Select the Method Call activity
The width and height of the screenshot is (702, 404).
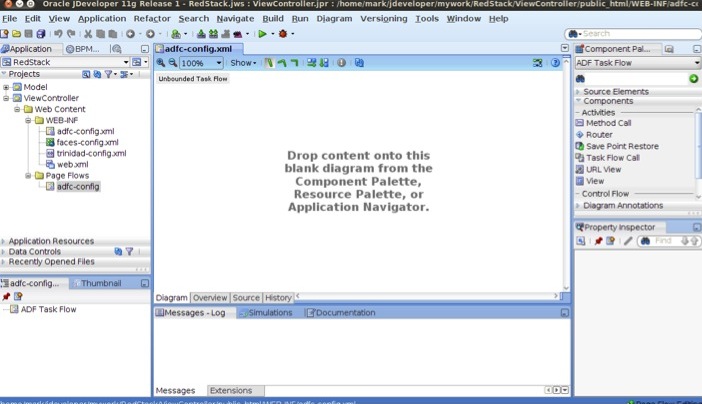(607, 123)
